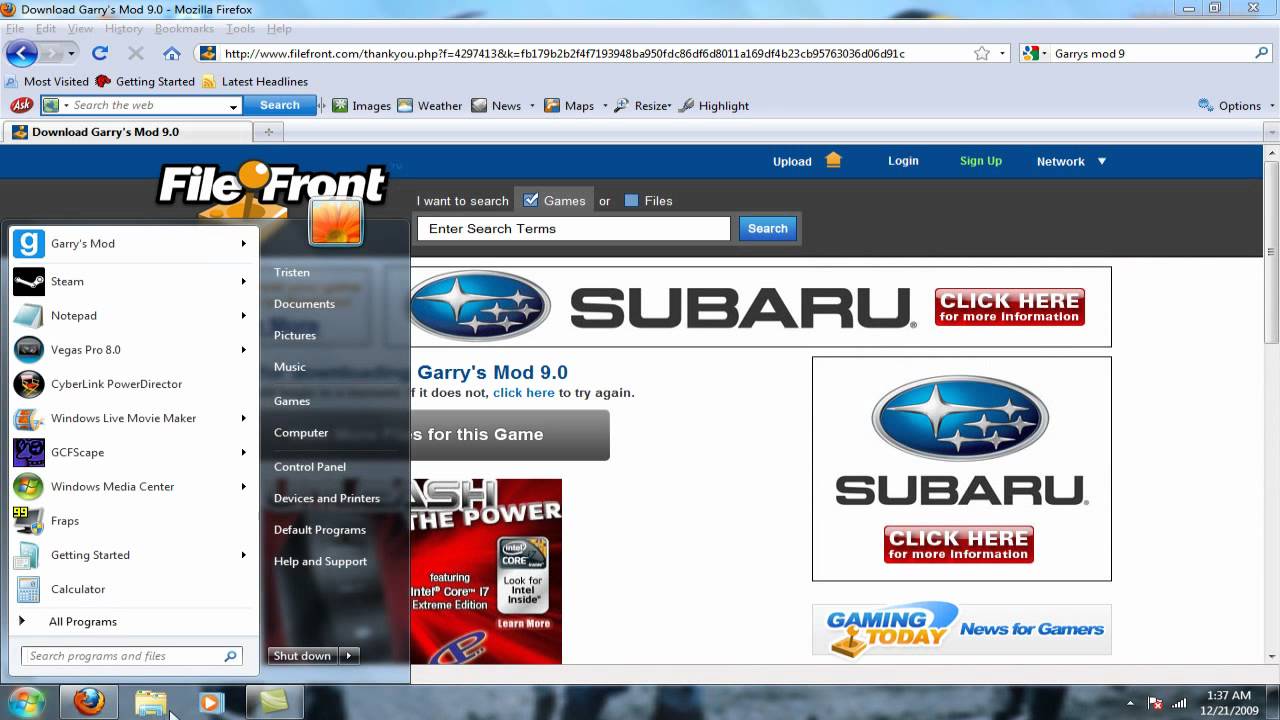
Task: Select the Download Garry's Mod 9.0 tab
Action: (x=126, y=132)
